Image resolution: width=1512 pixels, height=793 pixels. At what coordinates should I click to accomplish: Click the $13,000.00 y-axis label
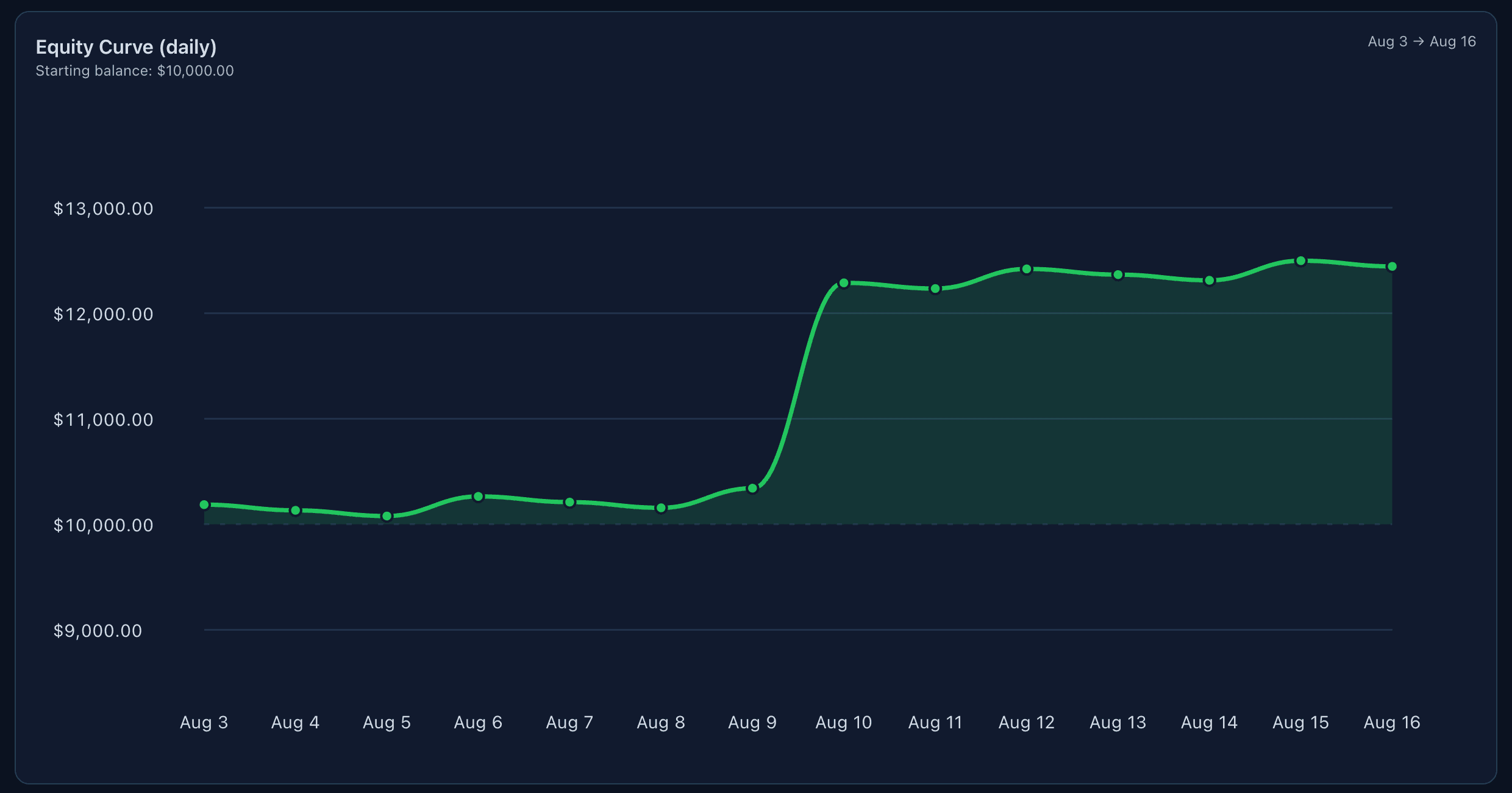coord(104,209)
